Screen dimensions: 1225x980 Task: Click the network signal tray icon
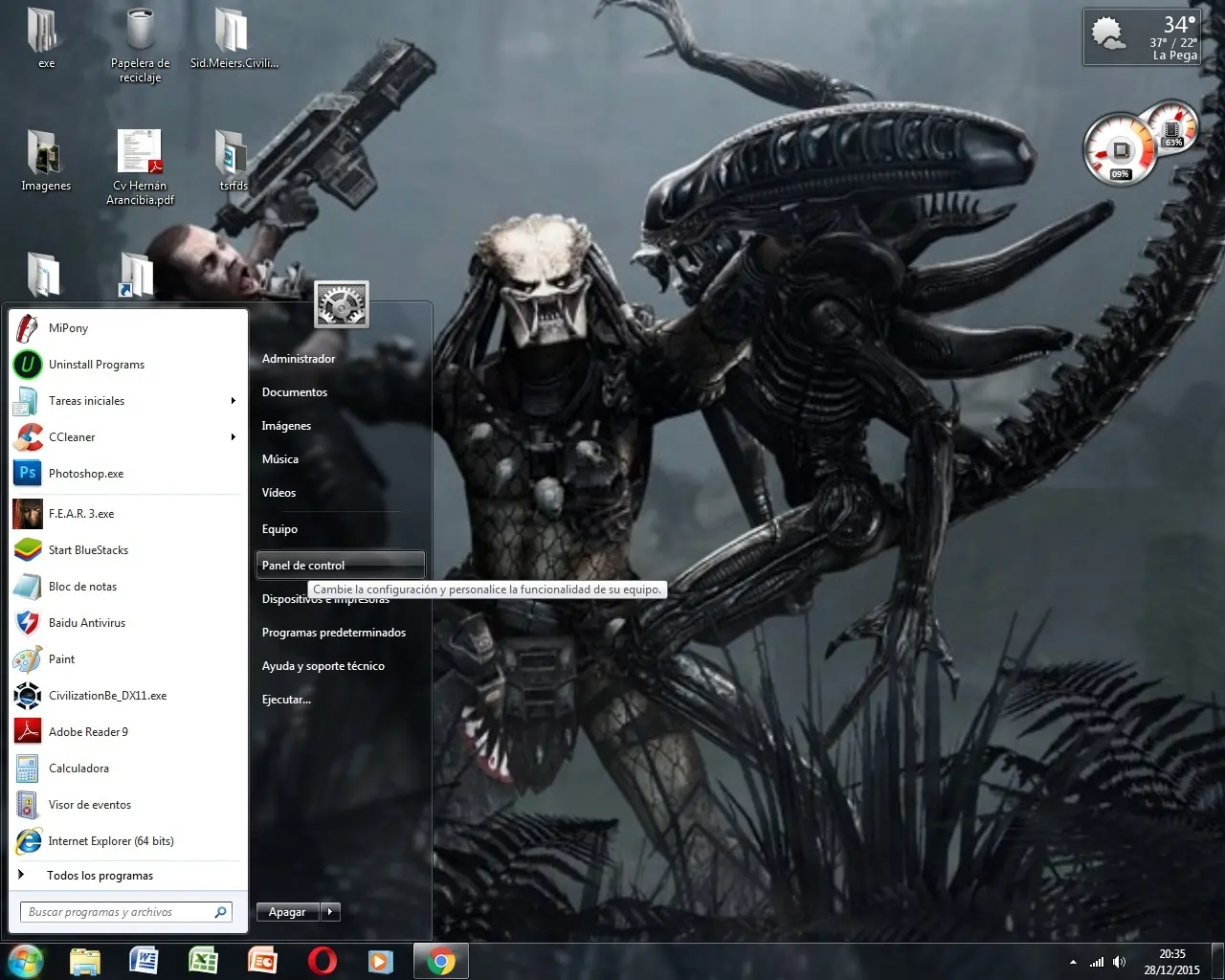(1097, 962)
